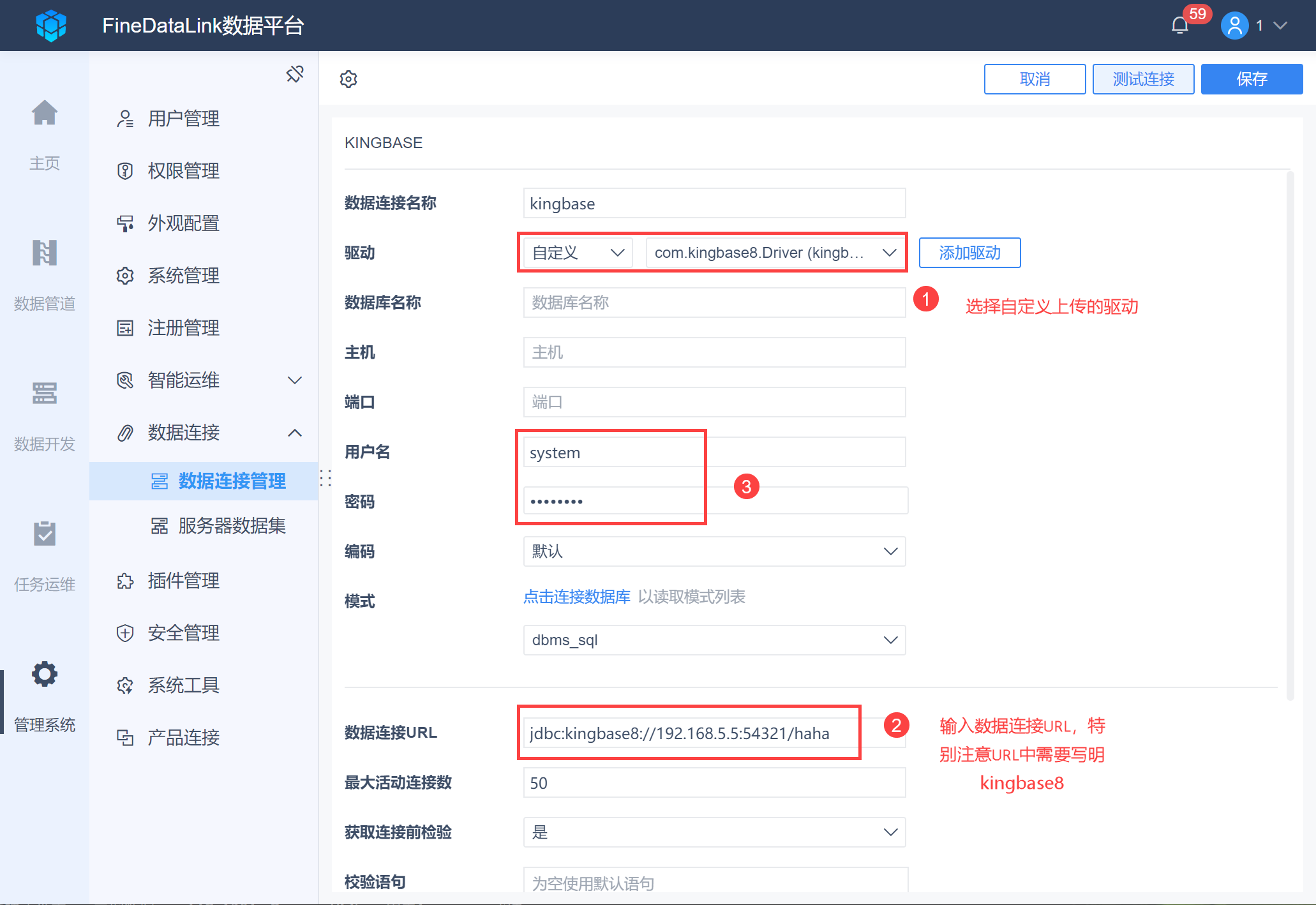This screenshot has height=905, width=1316.
Task: Open dbms_sql mode dropdown
Action: pos(714,640)
